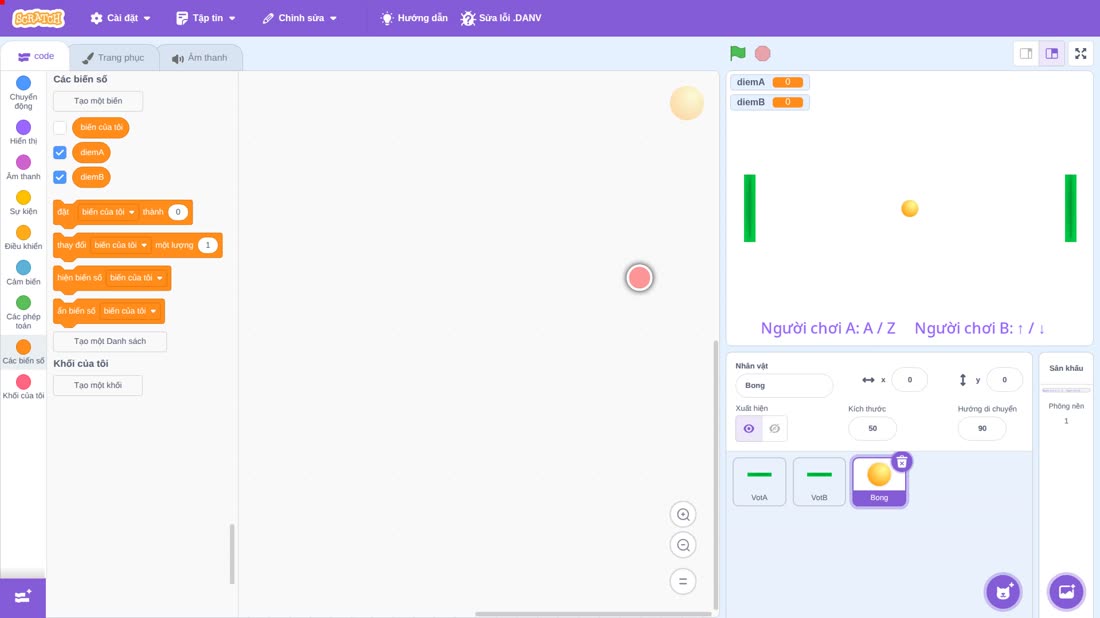1100x618 pixels.
Task: Select the Hiển thị block category
Action: point(23,132)
